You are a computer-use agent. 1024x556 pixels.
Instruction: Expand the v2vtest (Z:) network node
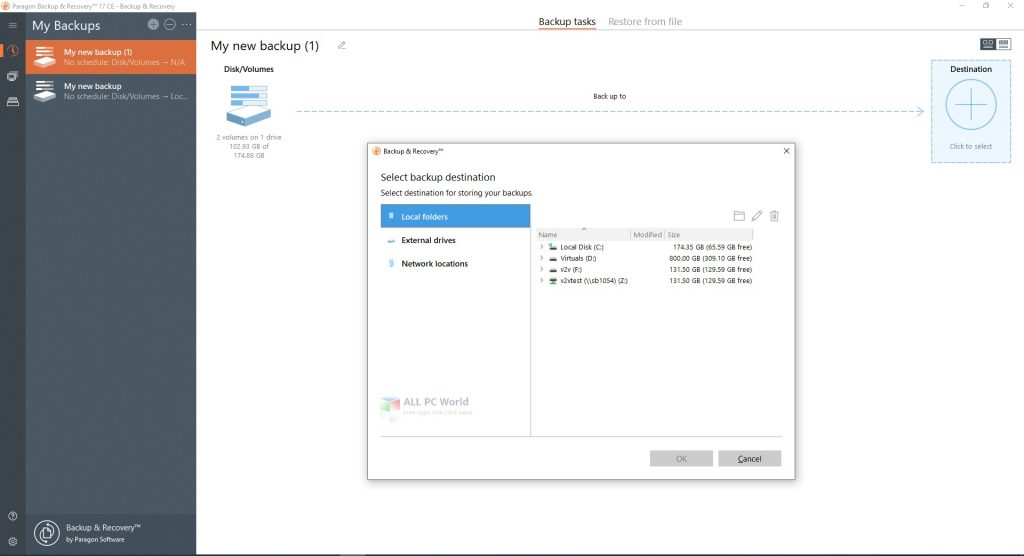point(541,280)
